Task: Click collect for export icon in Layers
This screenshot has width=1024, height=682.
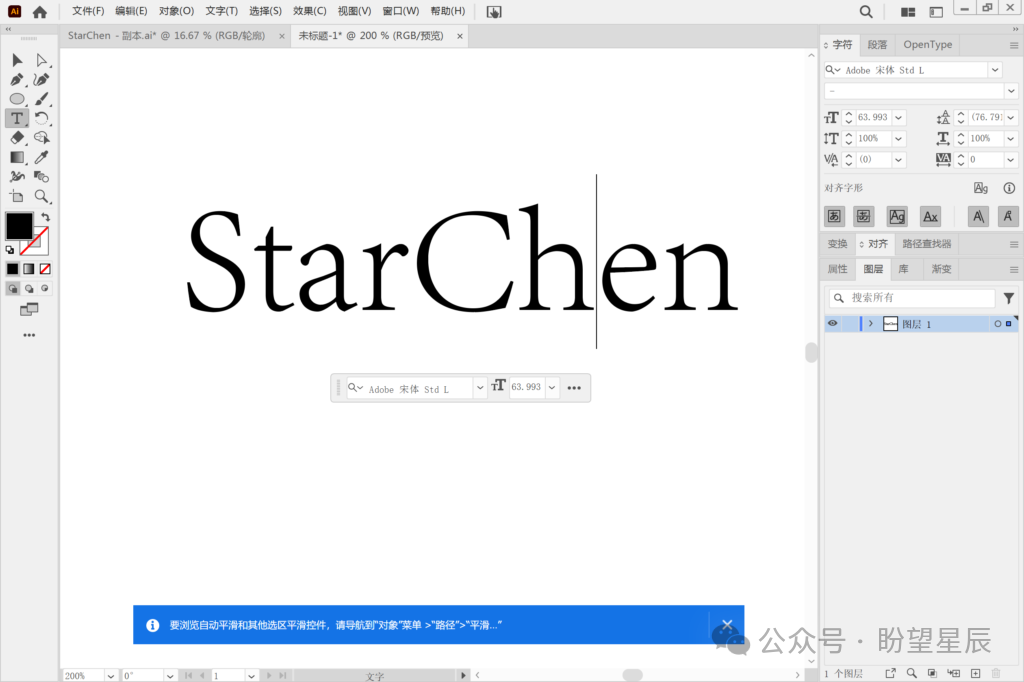Action: coord(890,674)
